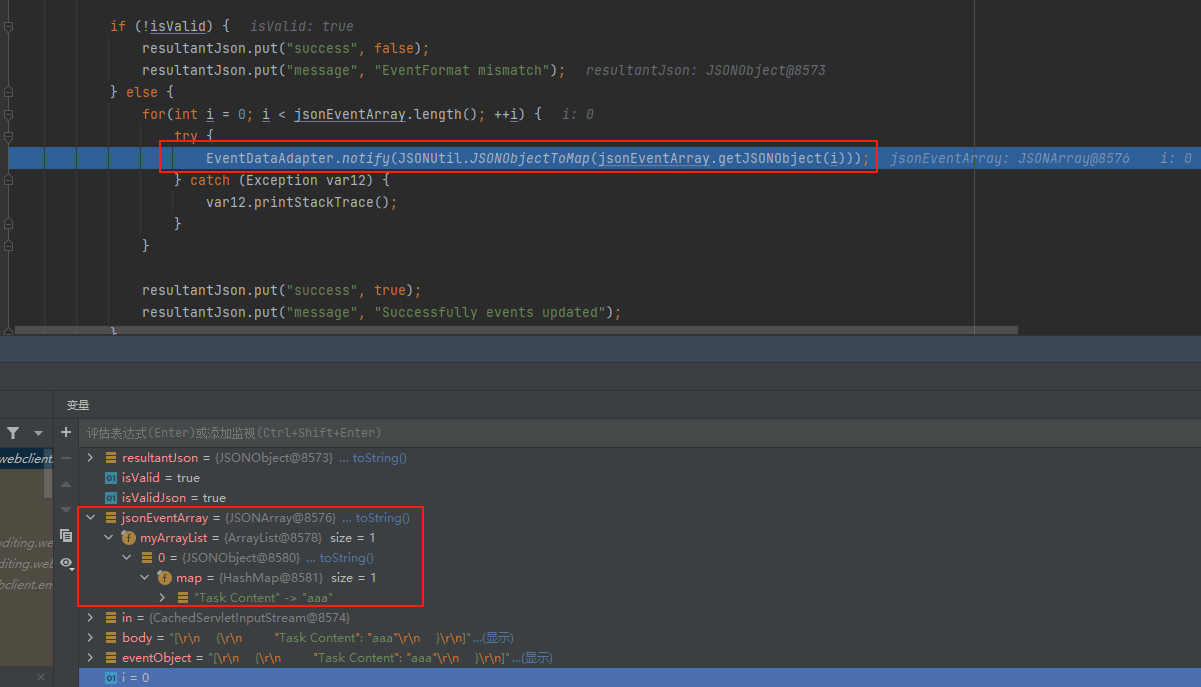Click the resultantJson variable name
Screen dimensions: 1201x687
[160, 458]
